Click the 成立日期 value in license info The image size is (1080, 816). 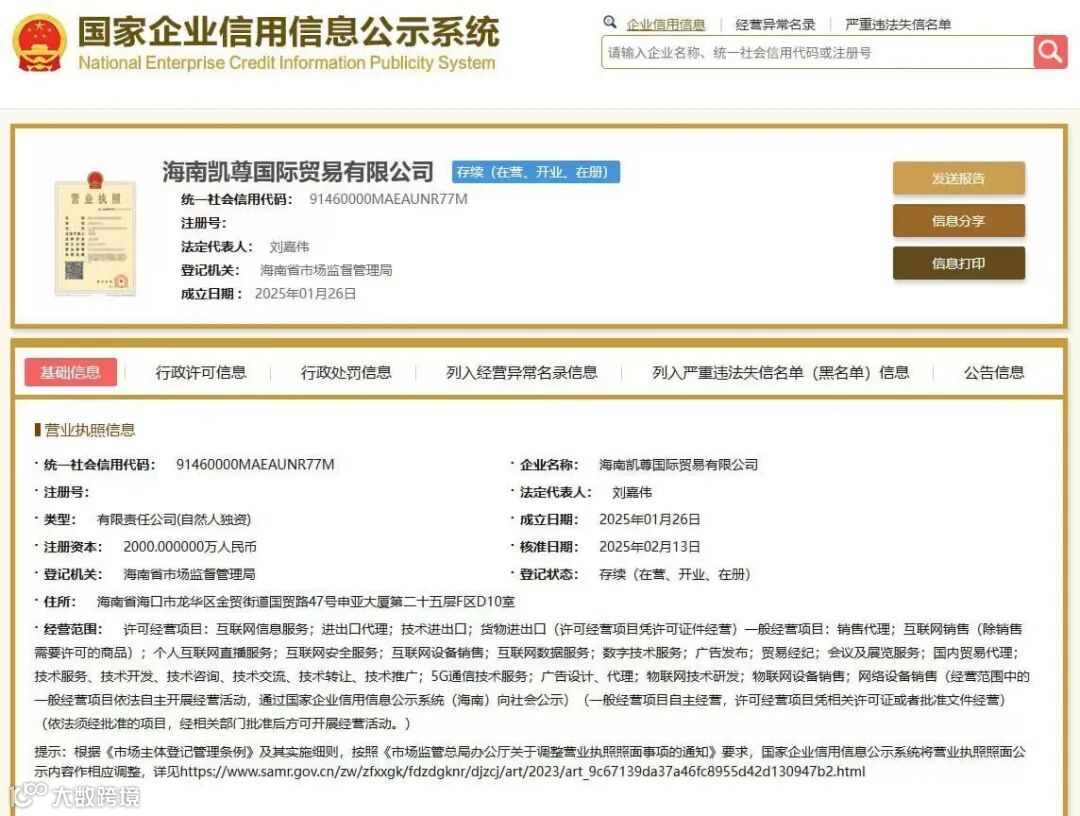pos(650,519)
